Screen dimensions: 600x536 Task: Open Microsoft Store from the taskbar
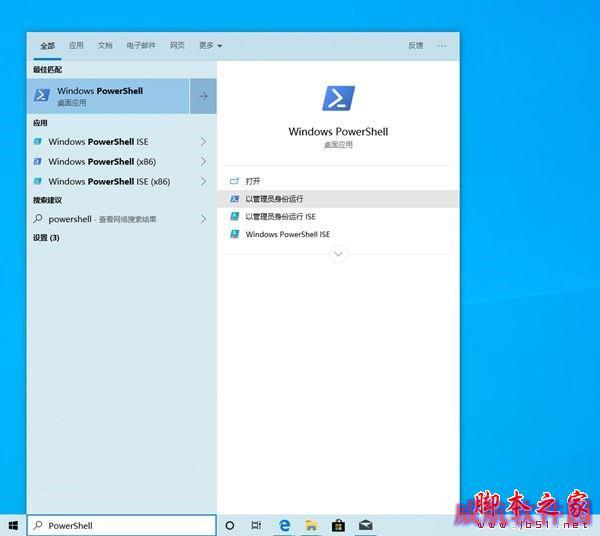pyautogui.click(x=338, y=525)
